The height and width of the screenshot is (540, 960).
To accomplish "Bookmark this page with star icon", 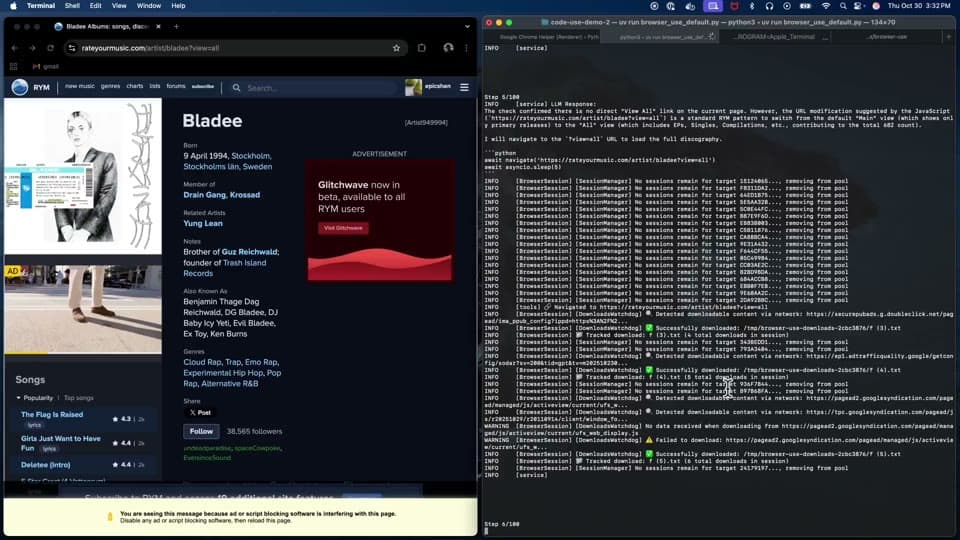I will click(x=396, y=48).
